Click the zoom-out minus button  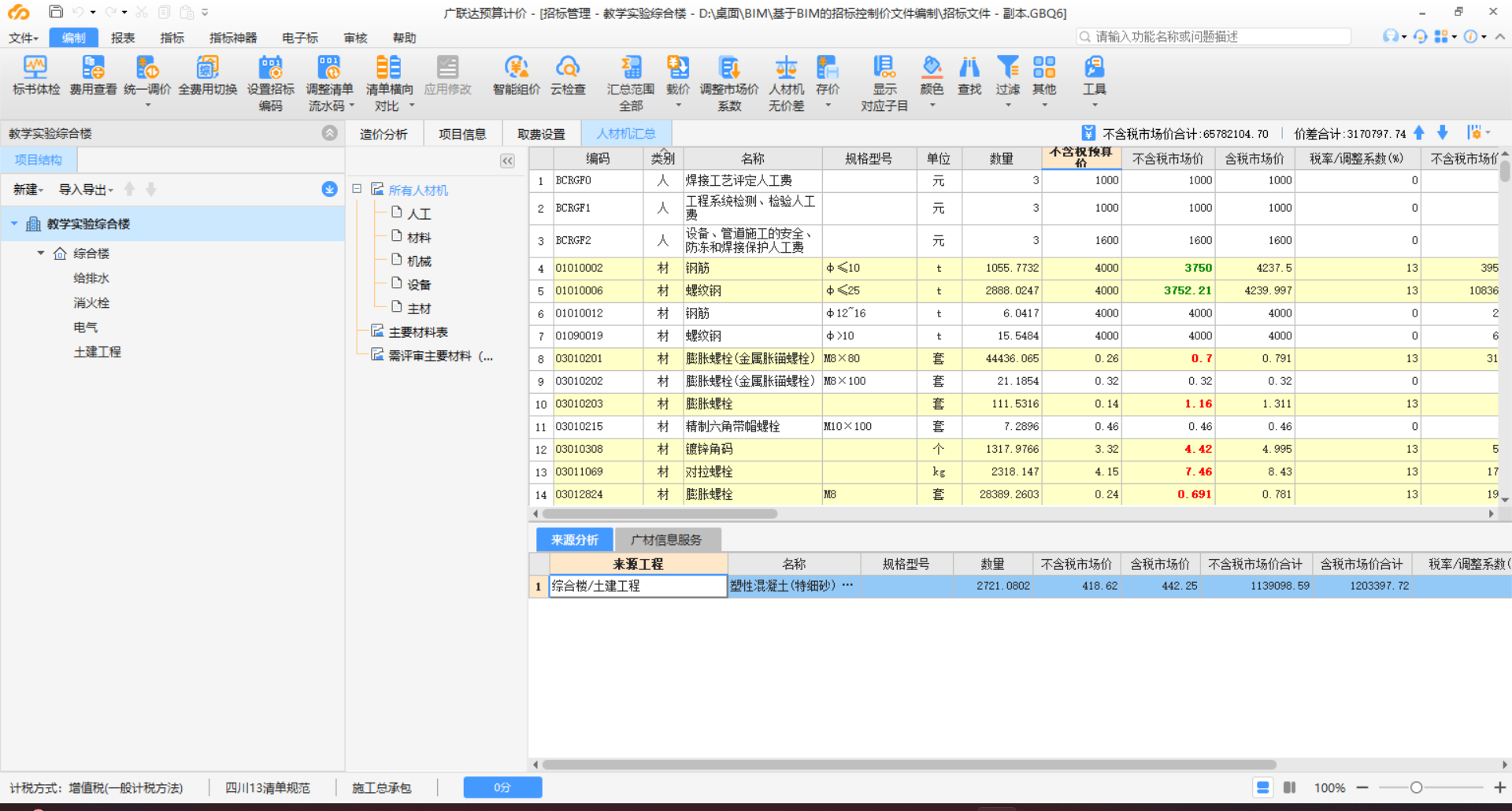(x=1362, y=787)
